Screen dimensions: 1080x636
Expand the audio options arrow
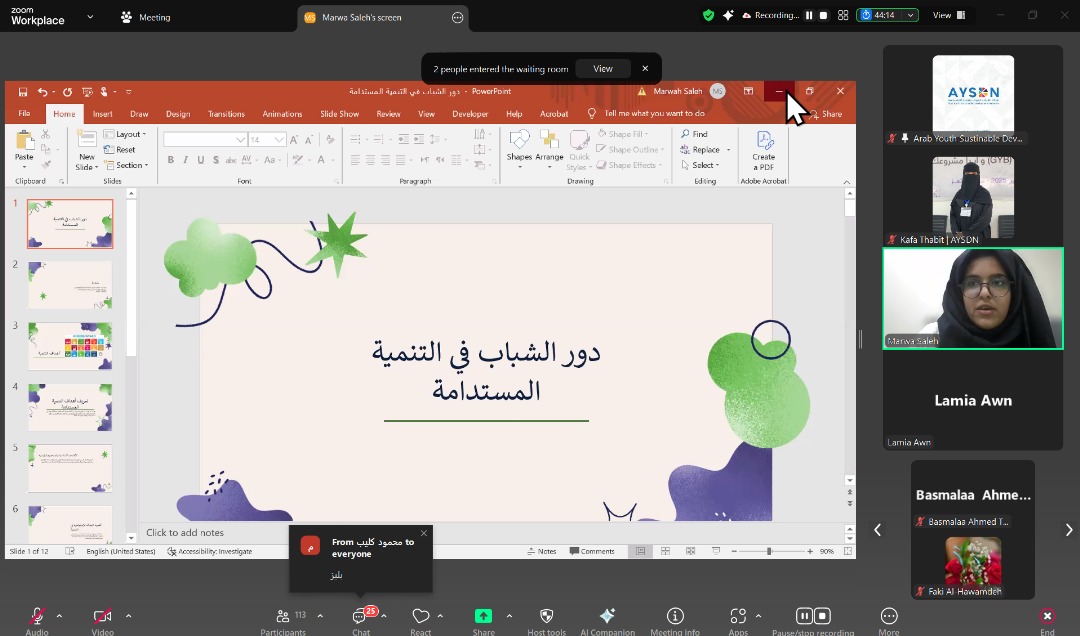click(x=59, y=616)
